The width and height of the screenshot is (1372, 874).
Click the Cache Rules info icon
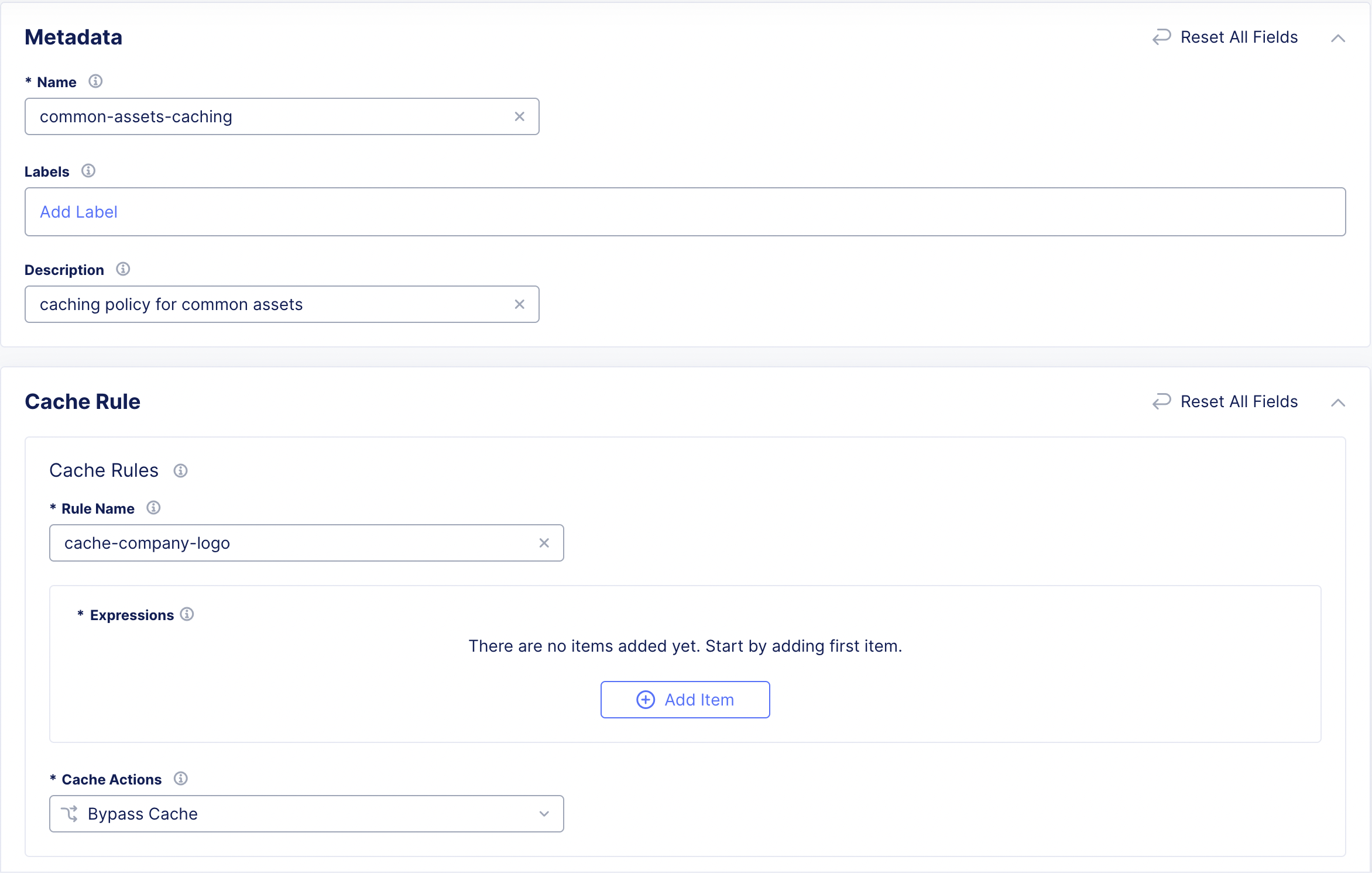180,471
